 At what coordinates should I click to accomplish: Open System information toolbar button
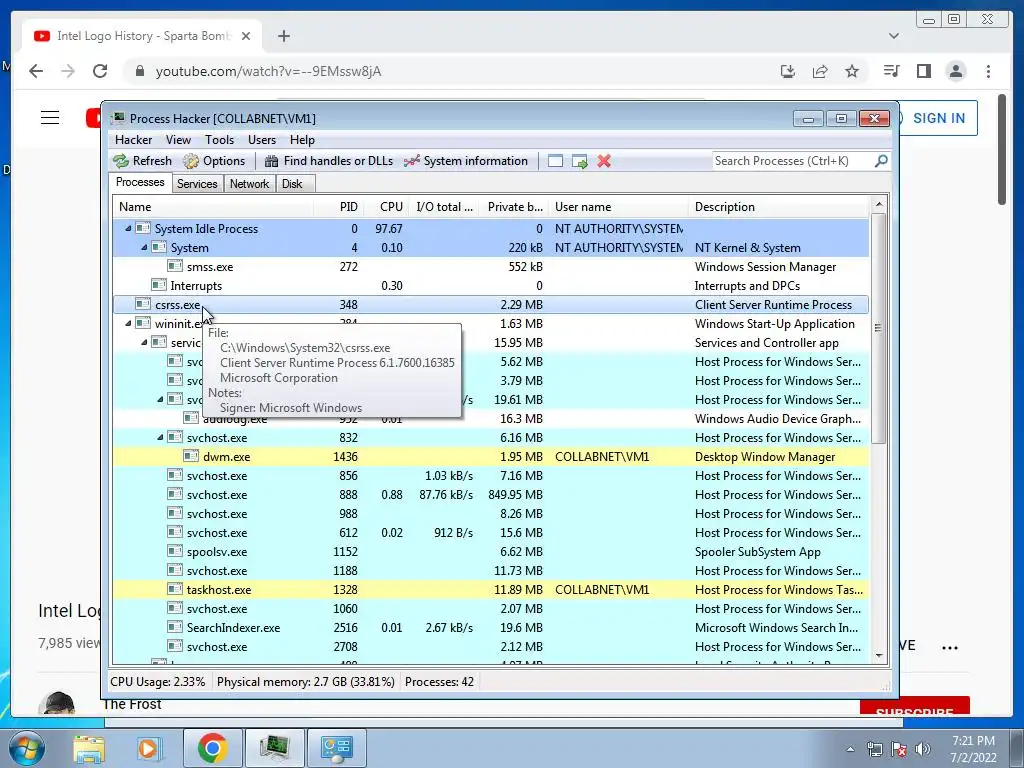point(466,161)
